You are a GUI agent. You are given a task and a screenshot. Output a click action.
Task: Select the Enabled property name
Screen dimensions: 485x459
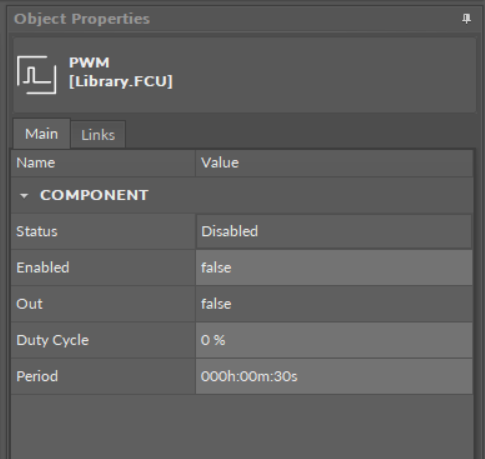tap(43, 268)
